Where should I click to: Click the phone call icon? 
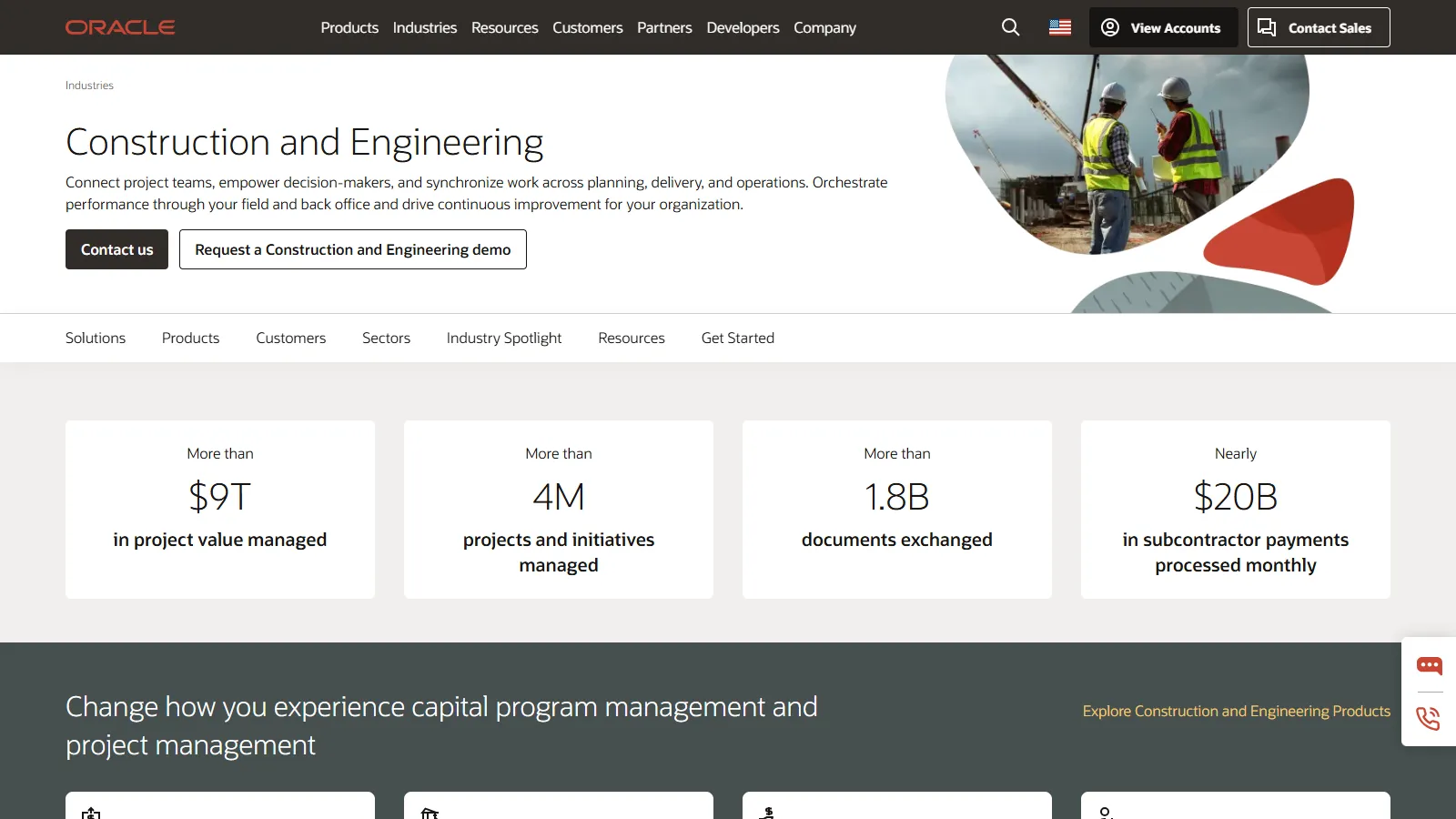pos(1429,718)
